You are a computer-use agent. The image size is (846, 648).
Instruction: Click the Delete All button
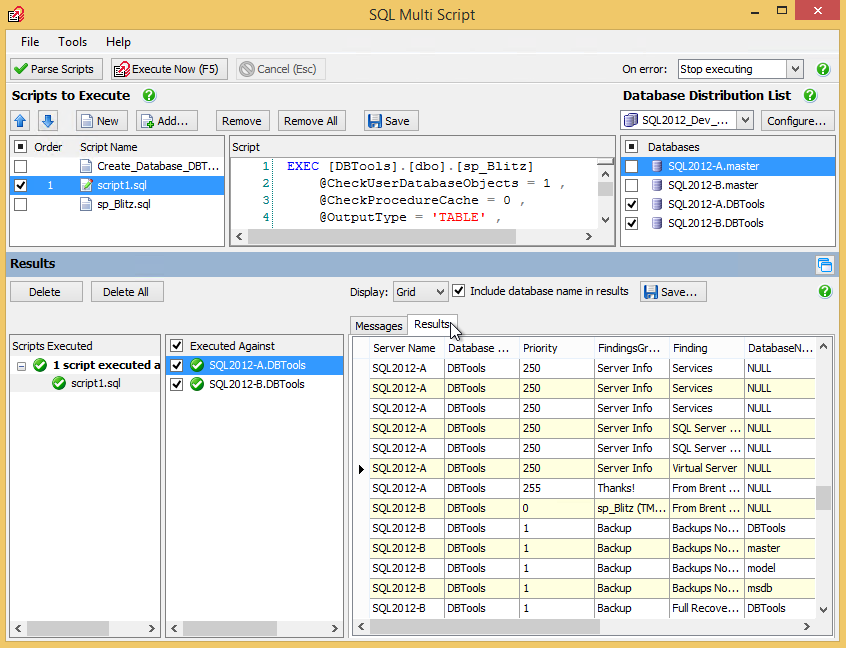pos(126,292)
